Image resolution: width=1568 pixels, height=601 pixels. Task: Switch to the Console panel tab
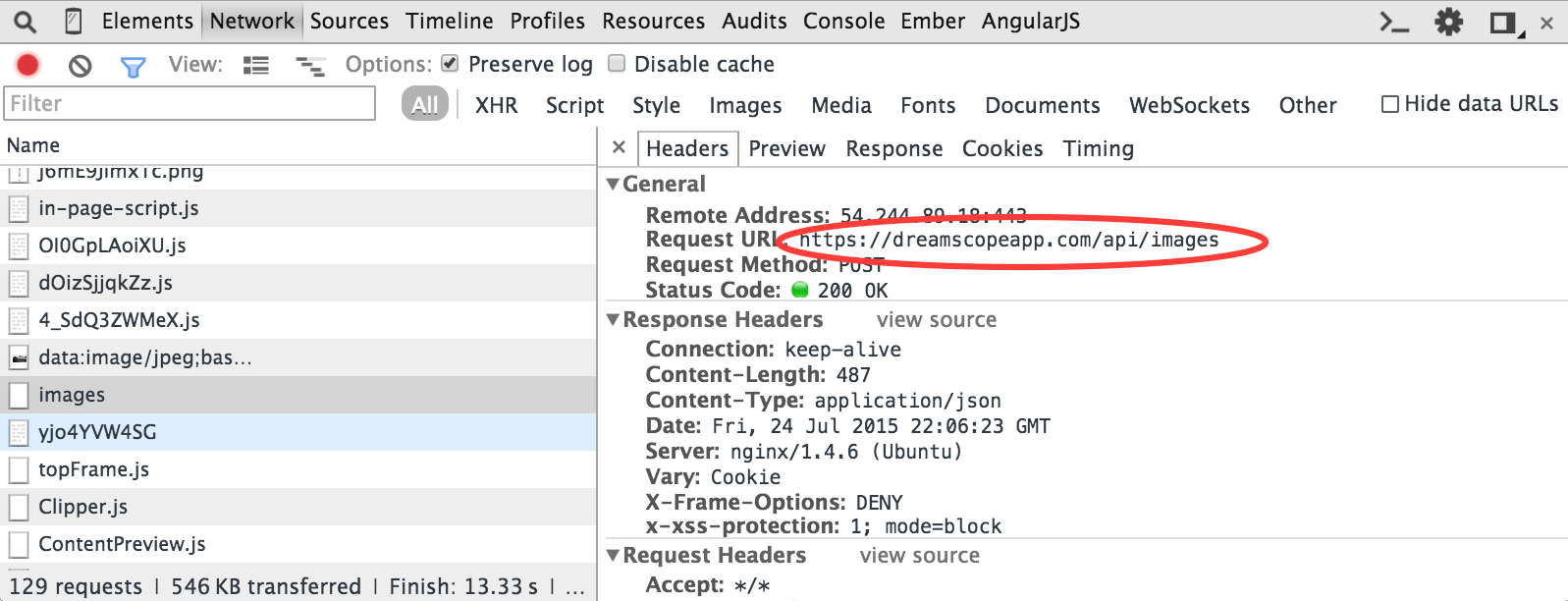843,21
